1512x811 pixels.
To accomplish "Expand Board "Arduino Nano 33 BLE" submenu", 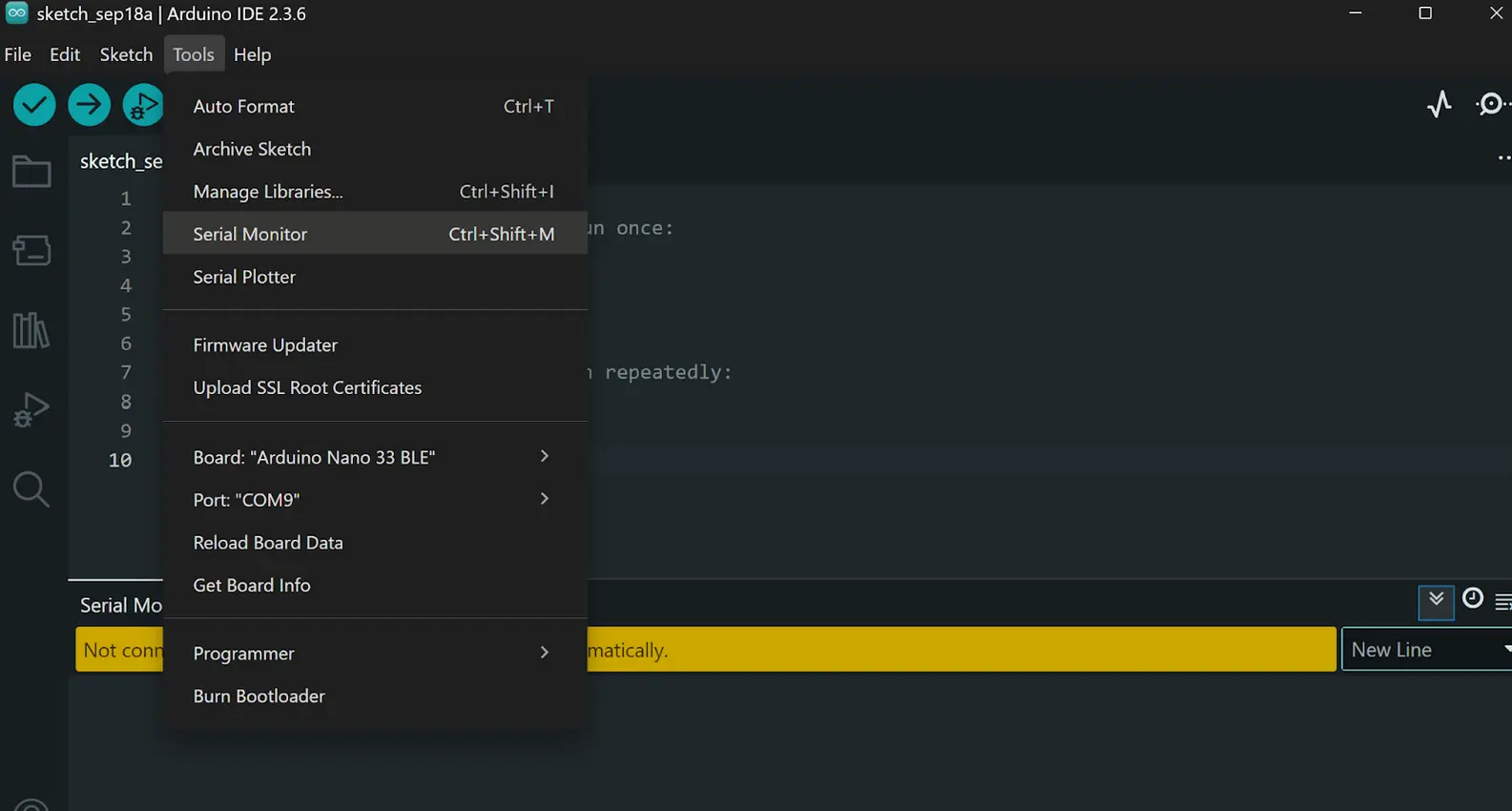I will tap(375, 457).
